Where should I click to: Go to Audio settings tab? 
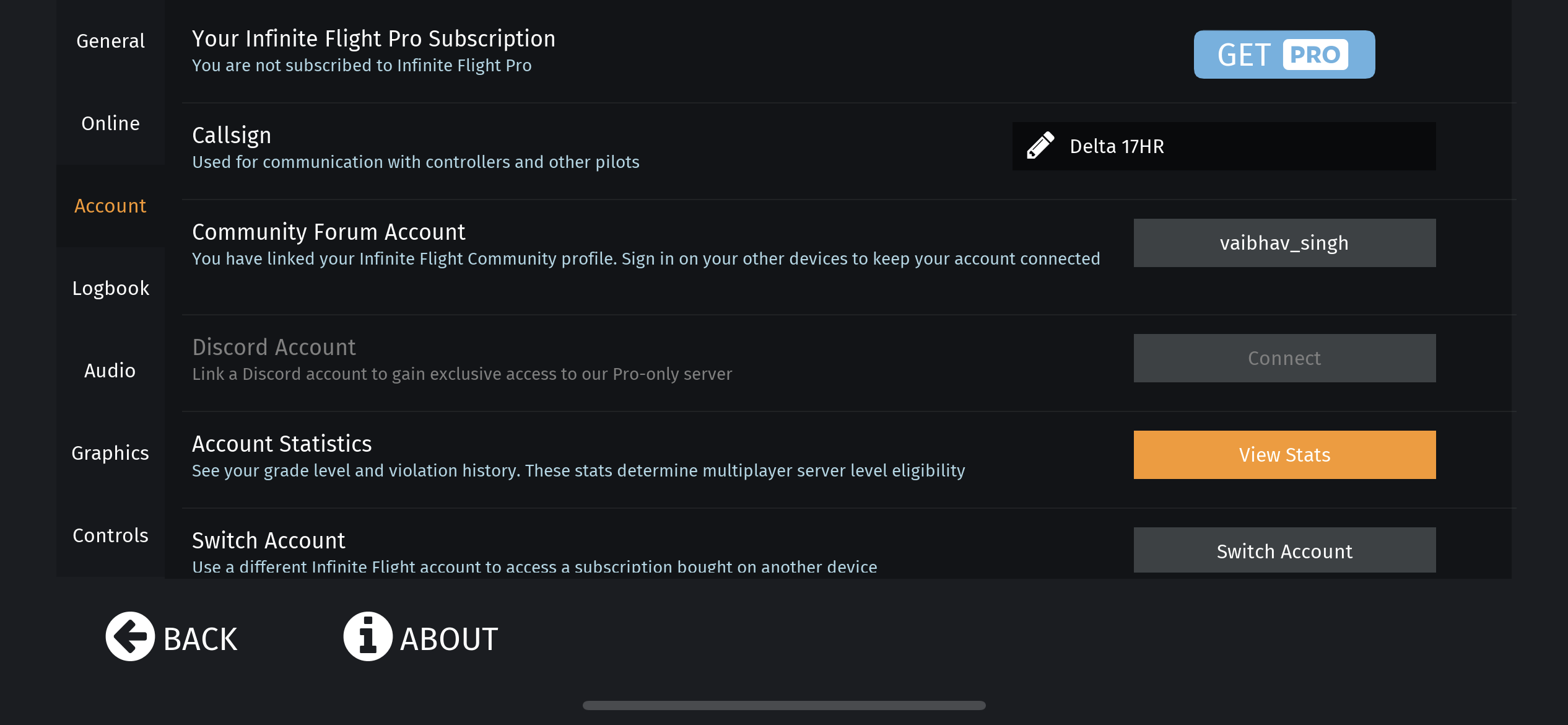point(110,371)
